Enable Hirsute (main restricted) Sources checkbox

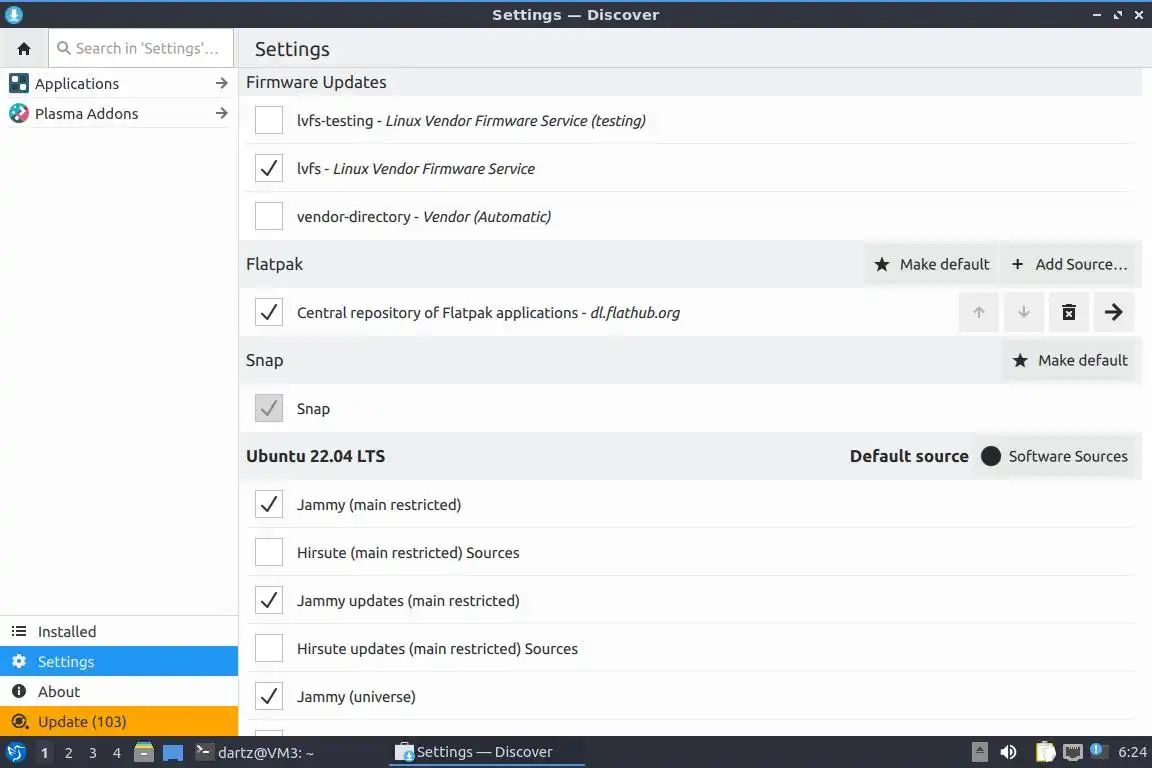pyautogui.click(x=269, y=553)
